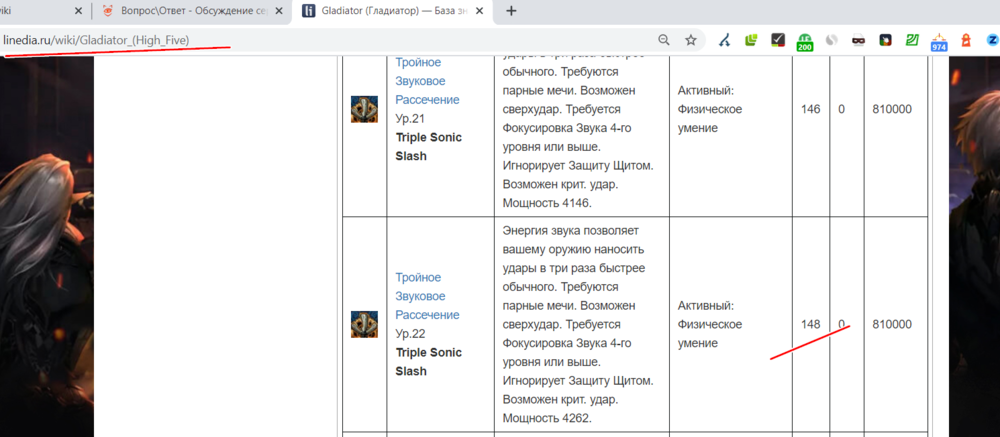Click the MP cost value 148
Viewport: 1000px width, 437px height.
811,324
